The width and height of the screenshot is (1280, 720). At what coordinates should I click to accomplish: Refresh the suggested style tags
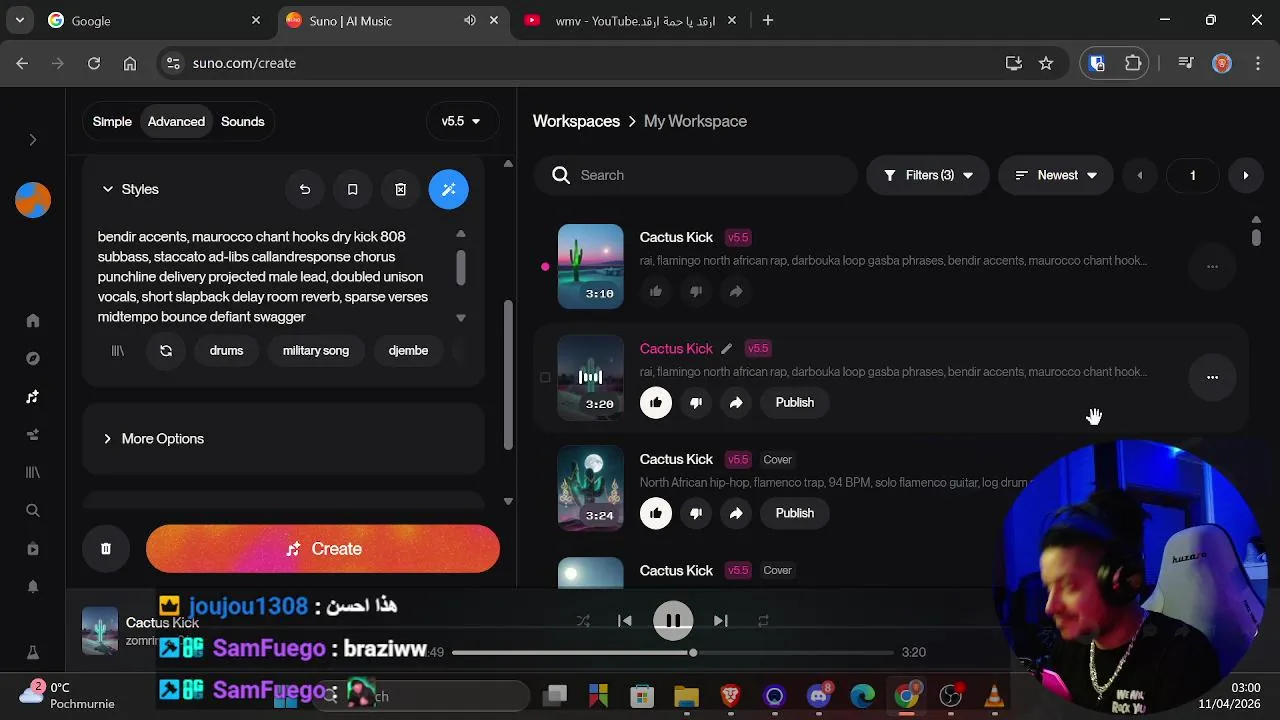coord(166,351)
